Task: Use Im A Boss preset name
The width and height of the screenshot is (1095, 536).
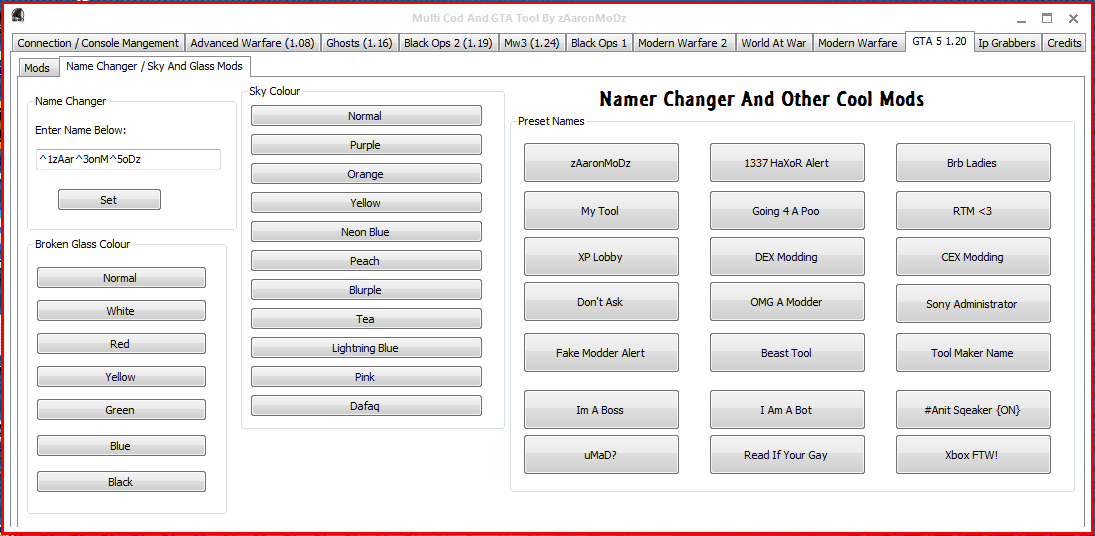Action: coord(601,410)
